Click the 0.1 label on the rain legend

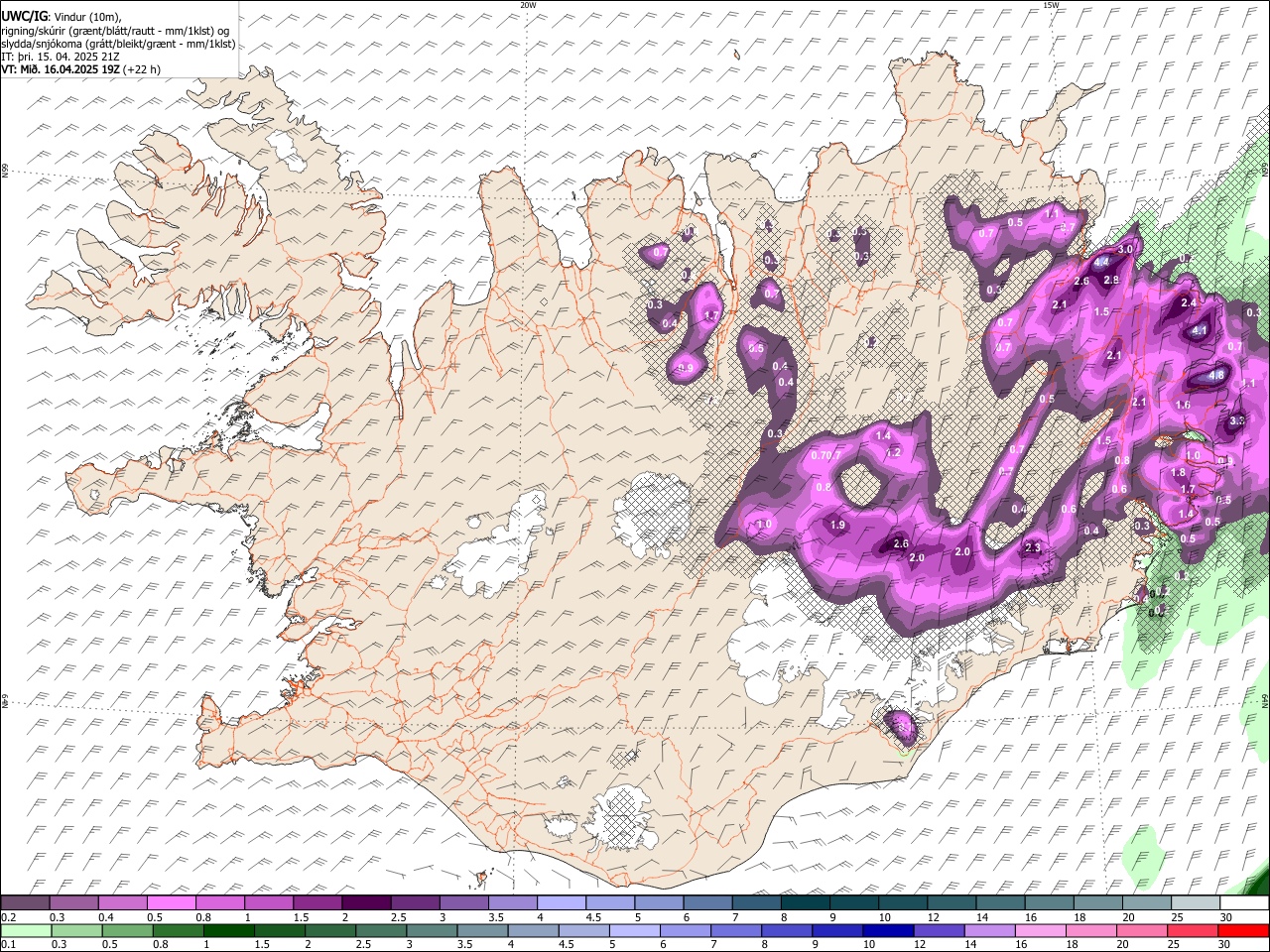coord(8,944)
